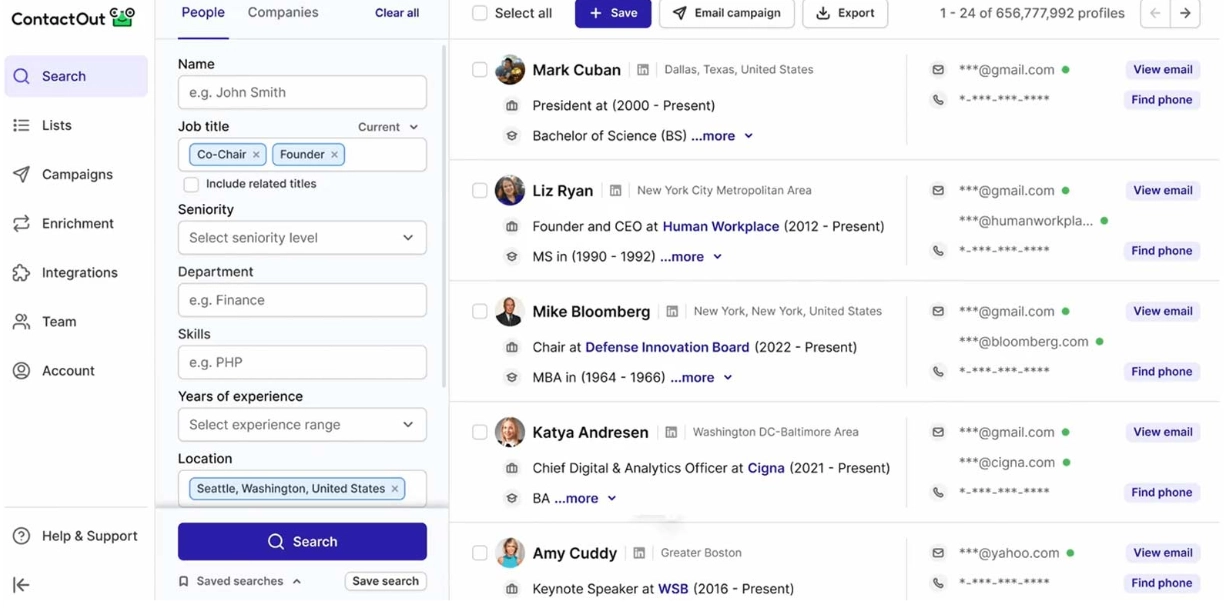
Task: Switch to the People tab
Action: click(x=203, y=13)
